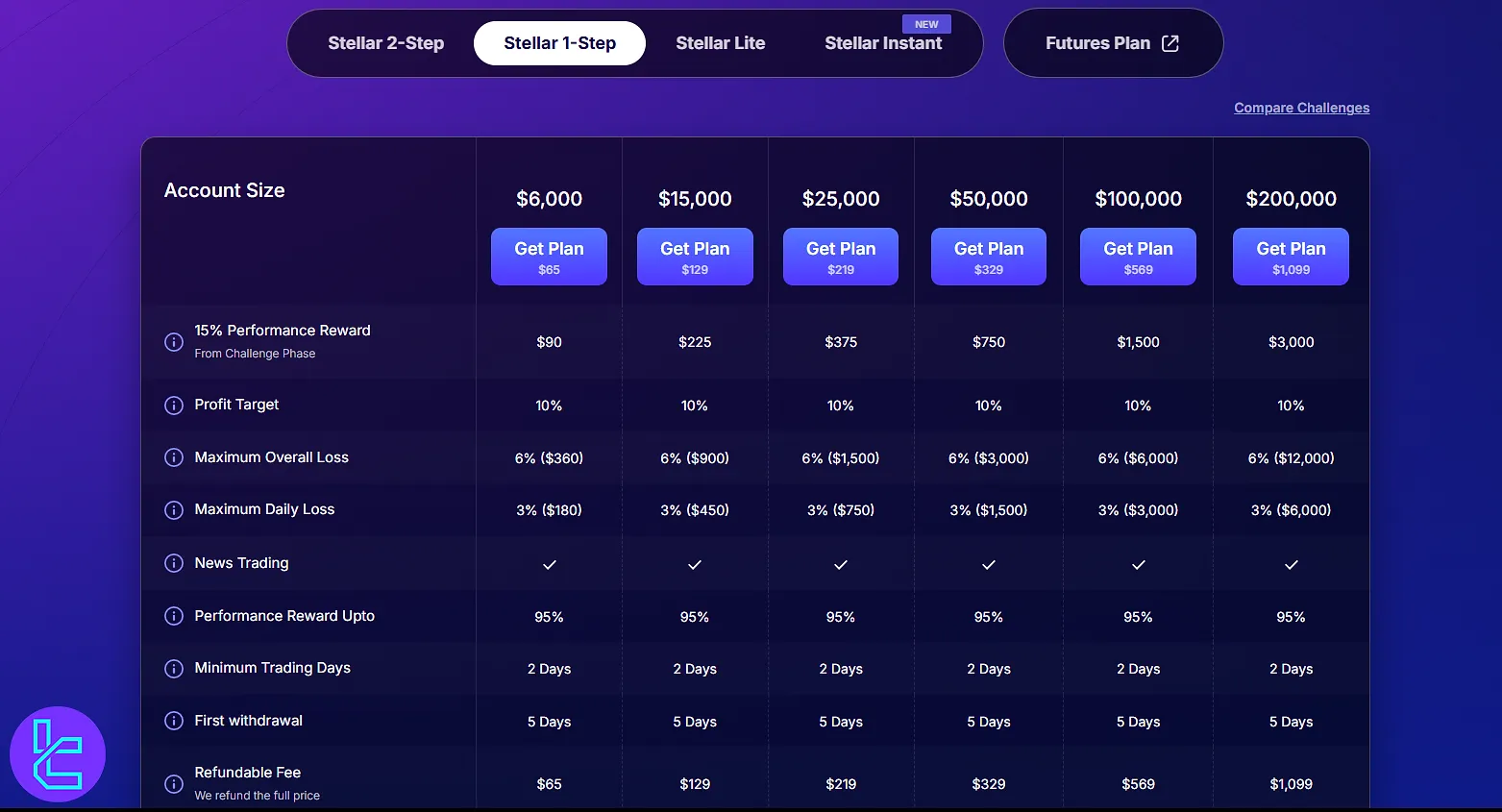Select the Stellar 1-Step tab

tap(559, 43)
